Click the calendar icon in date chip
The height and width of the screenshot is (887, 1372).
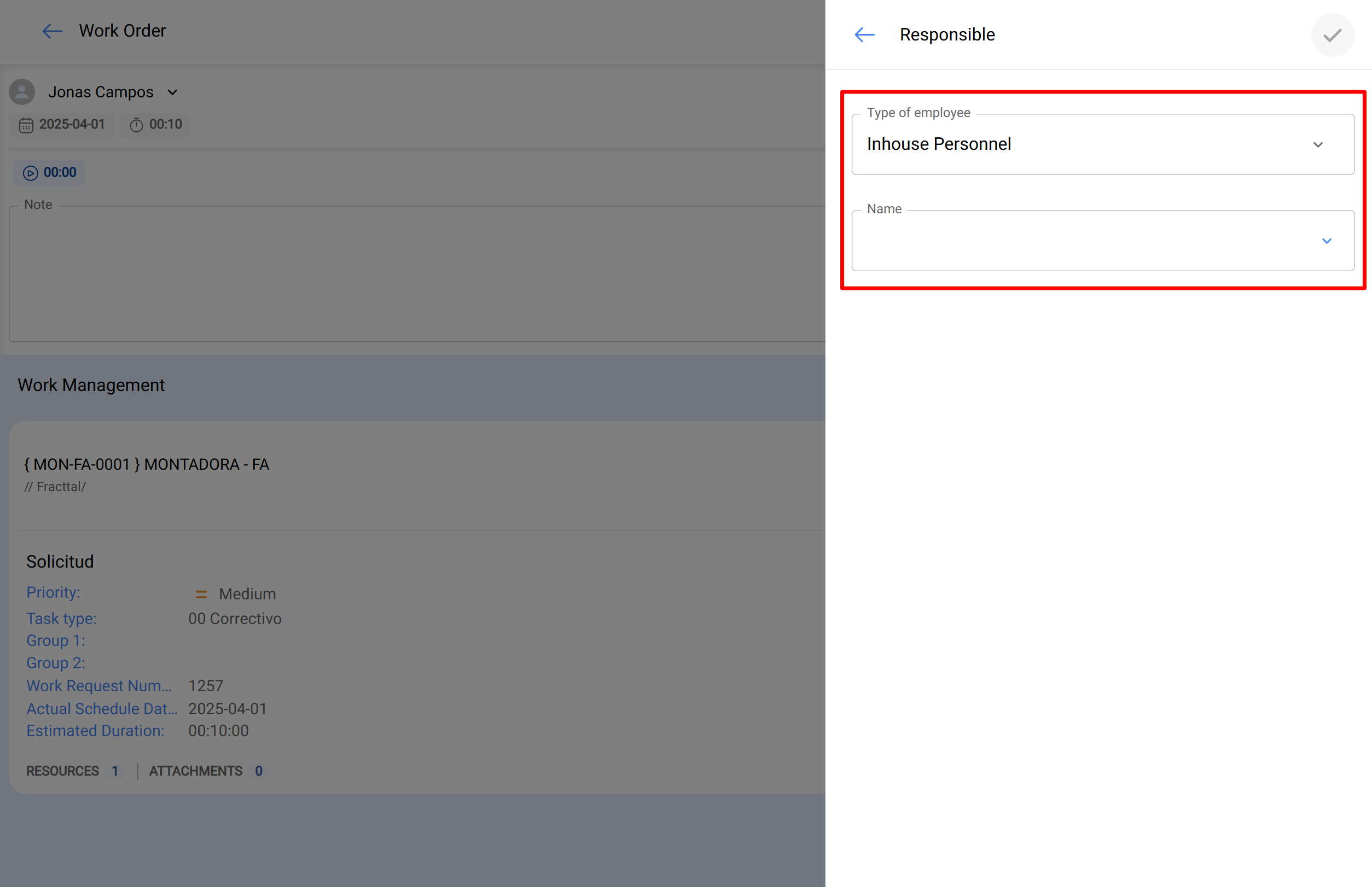tap(26, 125)
